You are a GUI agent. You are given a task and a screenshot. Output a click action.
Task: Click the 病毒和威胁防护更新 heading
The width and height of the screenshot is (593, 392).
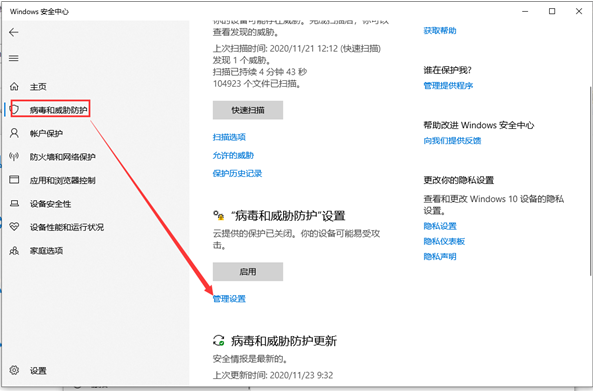pyautogui.click(x=284, y=341)
